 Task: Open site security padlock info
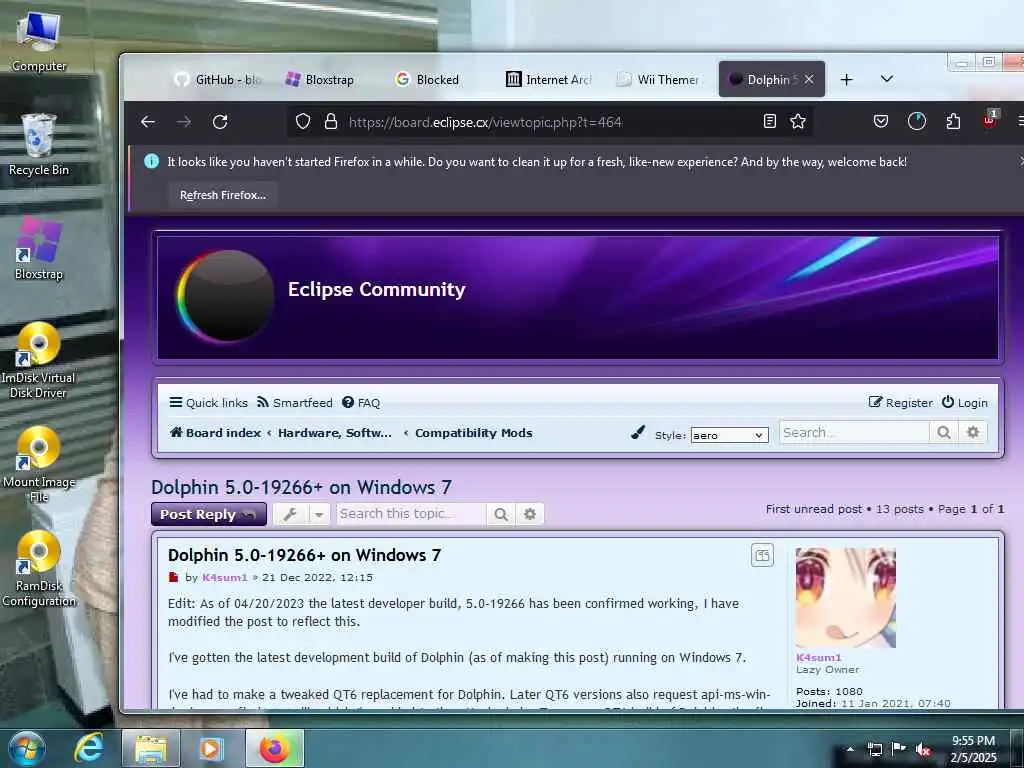331,121
